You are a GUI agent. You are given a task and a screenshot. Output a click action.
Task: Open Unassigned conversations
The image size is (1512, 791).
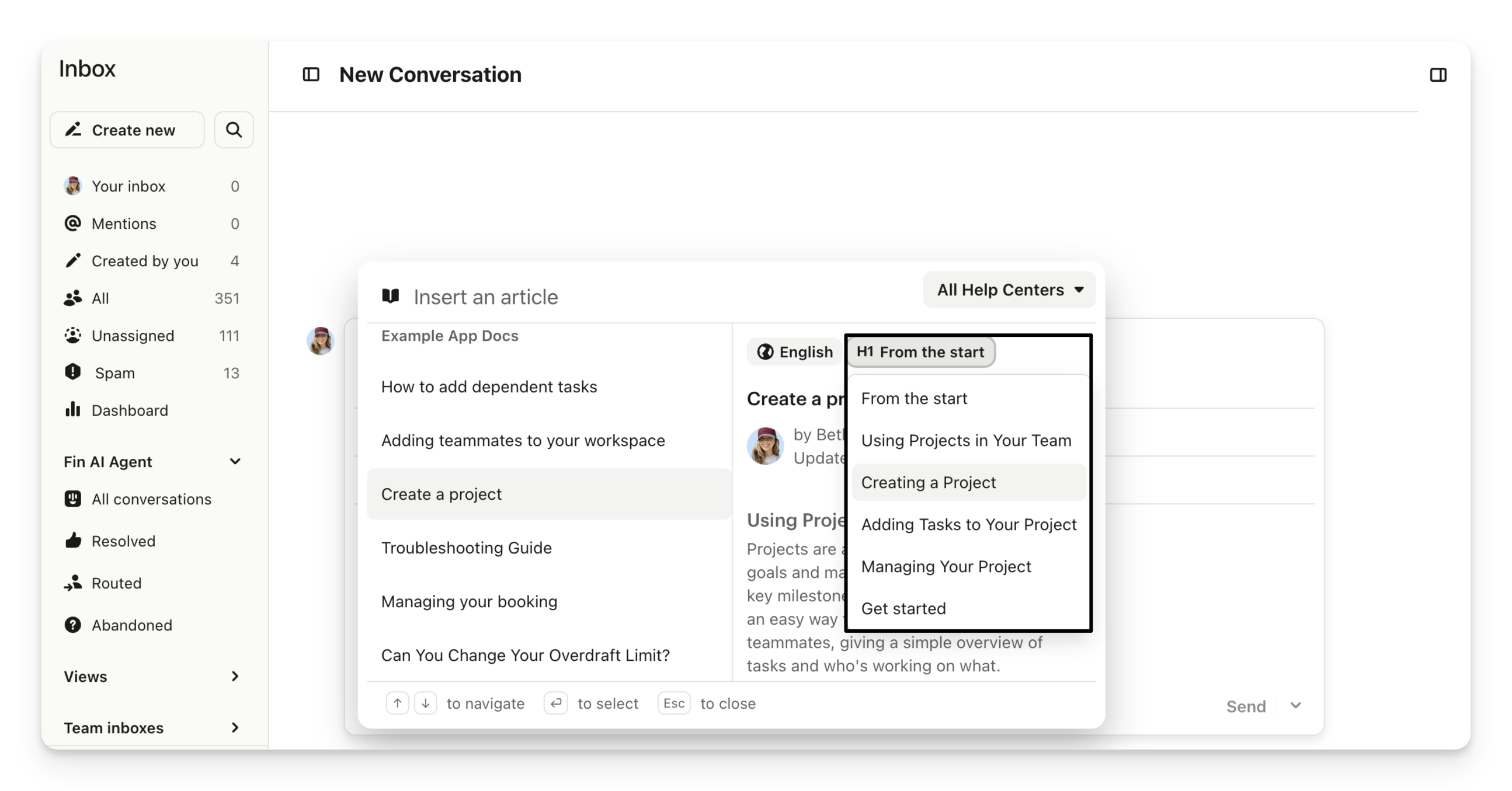point(133,336)
